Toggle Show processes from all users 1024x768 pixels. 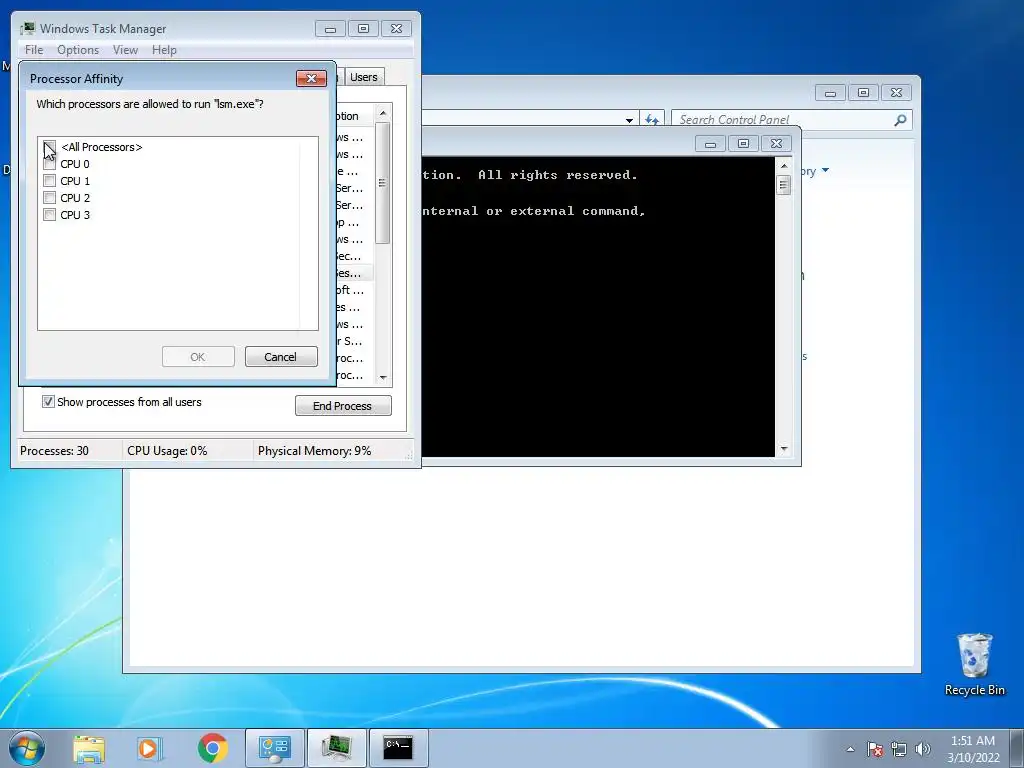click(48, 402)
